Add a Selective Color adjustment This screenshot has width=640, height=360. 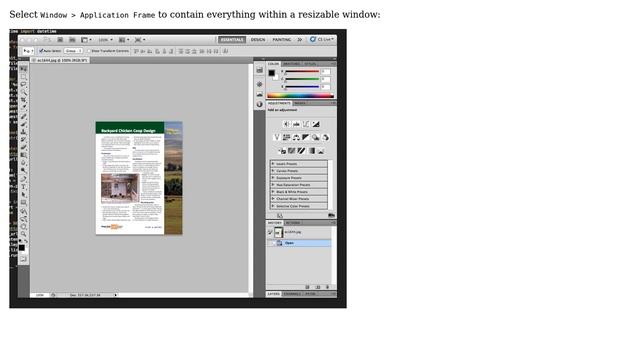coord(321,151)
